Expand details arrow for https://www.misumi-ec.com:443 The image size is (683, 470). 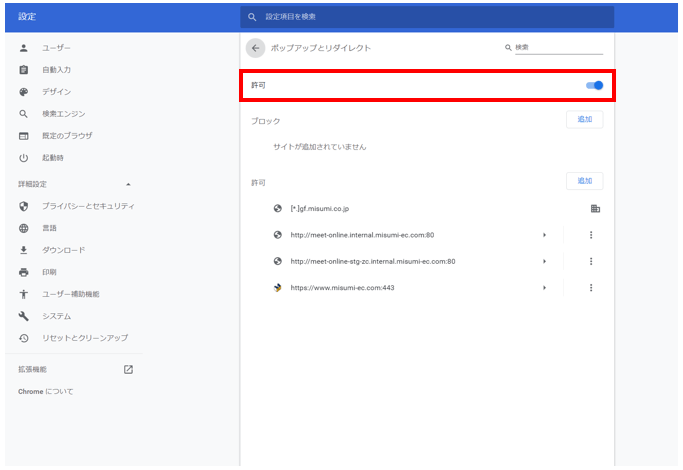[545, 287]
